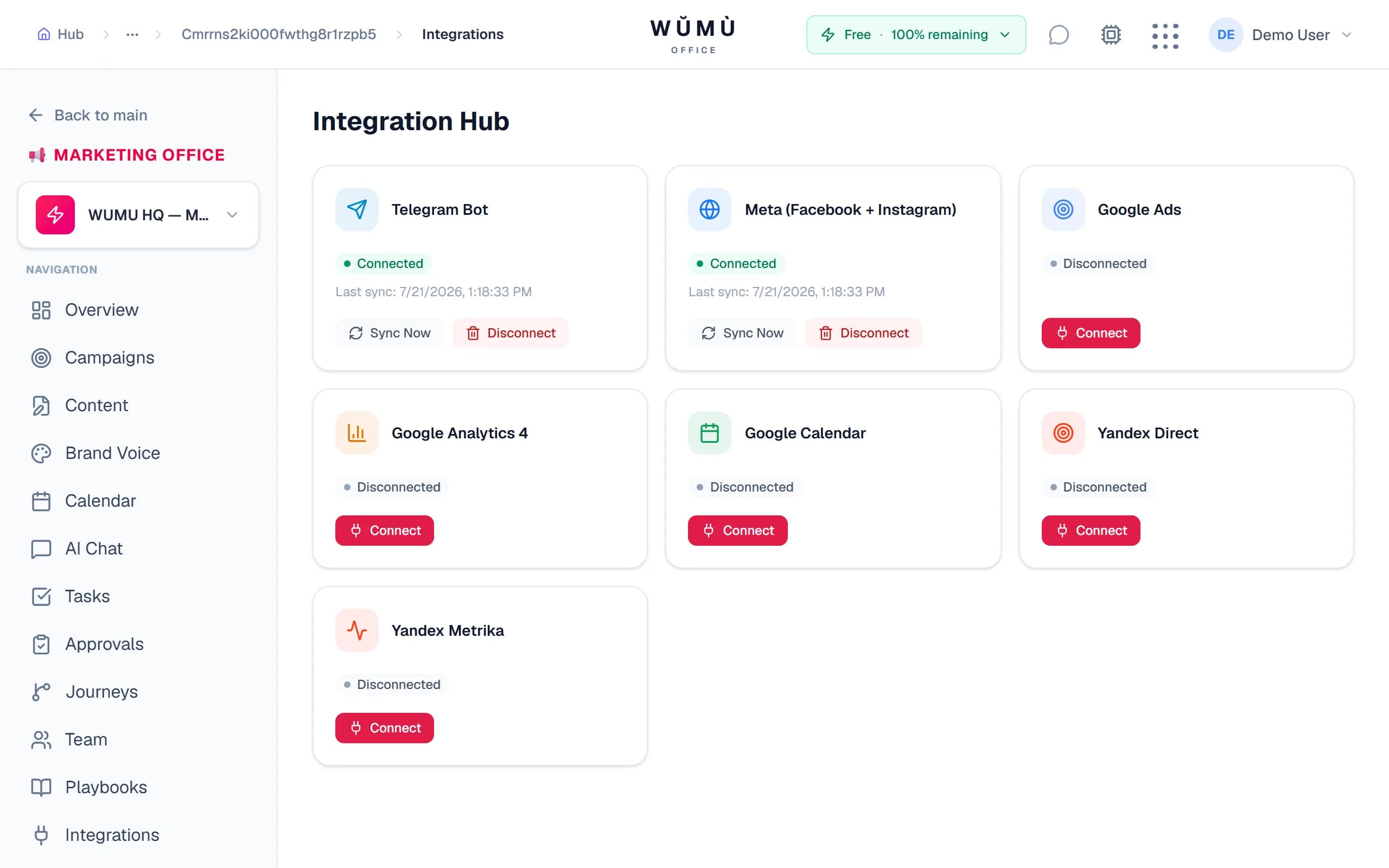Click the WUMU HQ lightning bolt logo

tap(55, 215)
